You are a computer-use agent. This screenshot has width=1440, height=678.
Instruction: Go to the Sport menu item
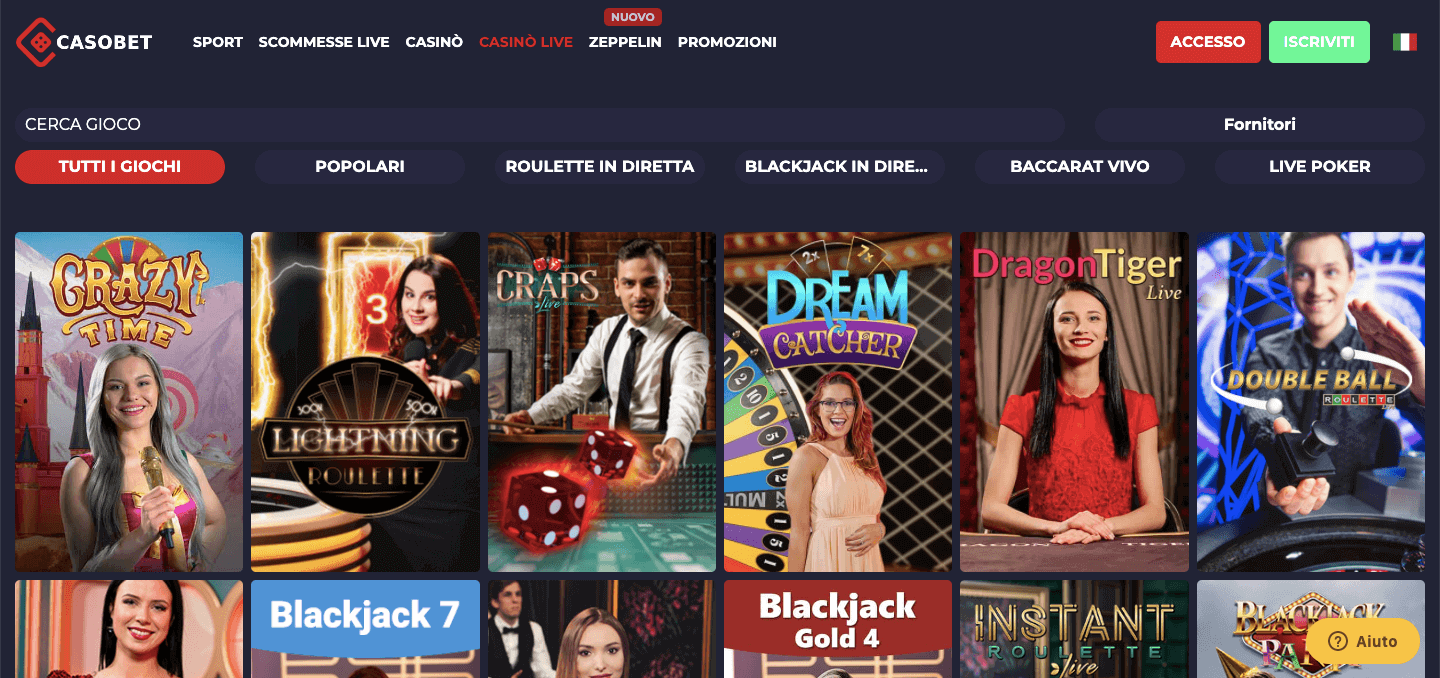tap(218, 42)
